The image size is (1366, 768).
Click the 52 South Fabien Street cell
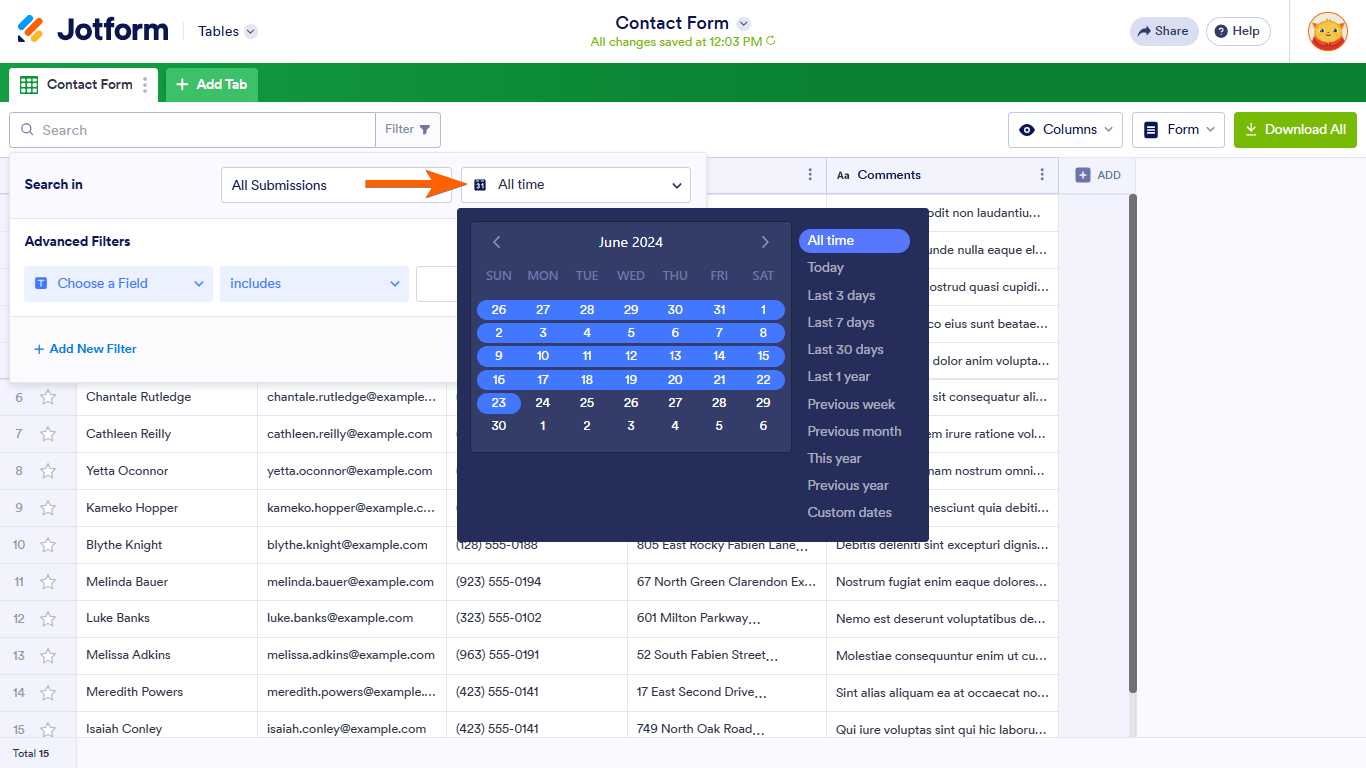click(x=727, y=655)
